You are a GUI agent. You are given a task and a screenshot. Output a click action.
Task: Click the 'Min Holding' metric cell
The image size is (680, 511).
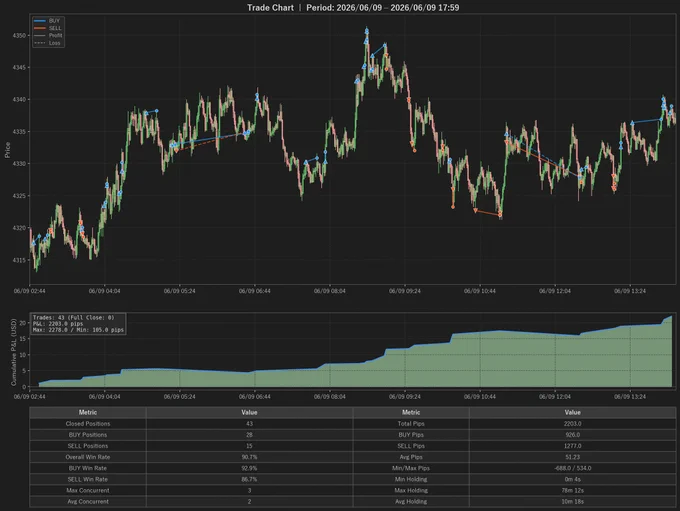pos(411,479)
